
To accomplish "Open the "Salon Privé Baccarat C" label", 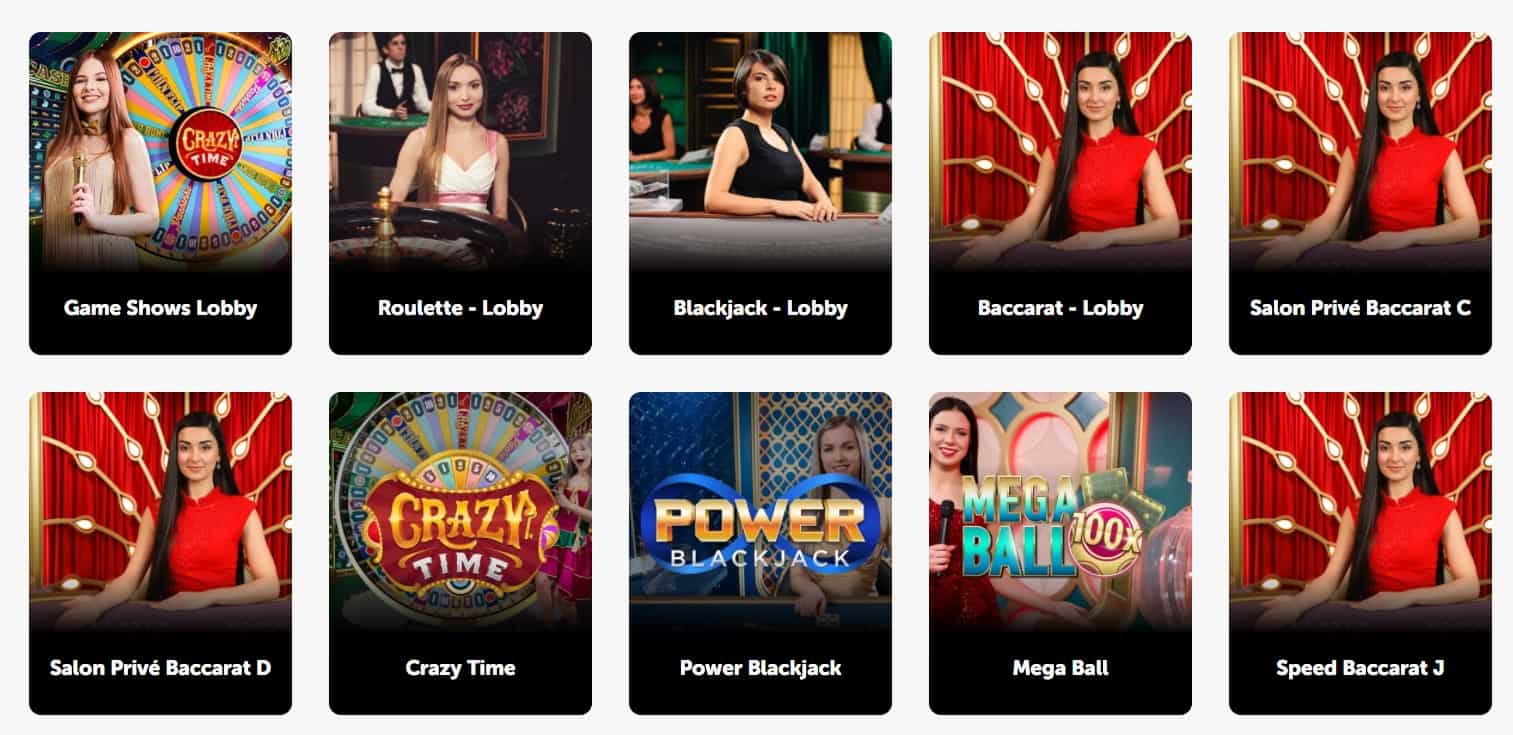I will [x=1360, y=308].
